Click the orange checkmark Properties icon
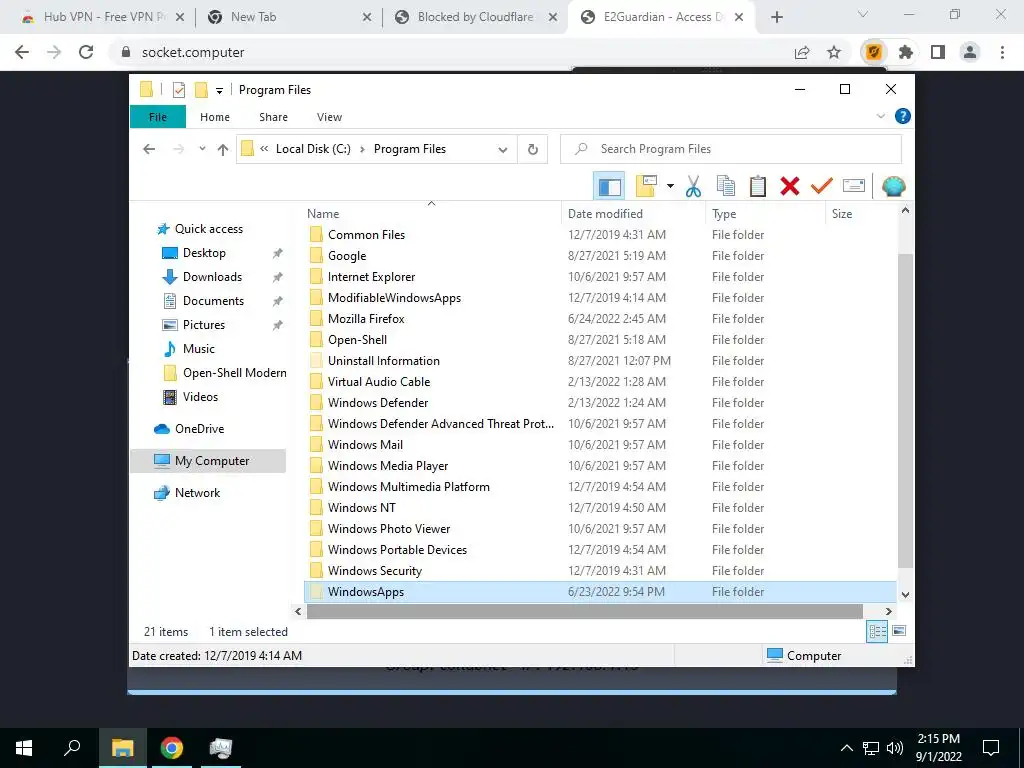 822,187
